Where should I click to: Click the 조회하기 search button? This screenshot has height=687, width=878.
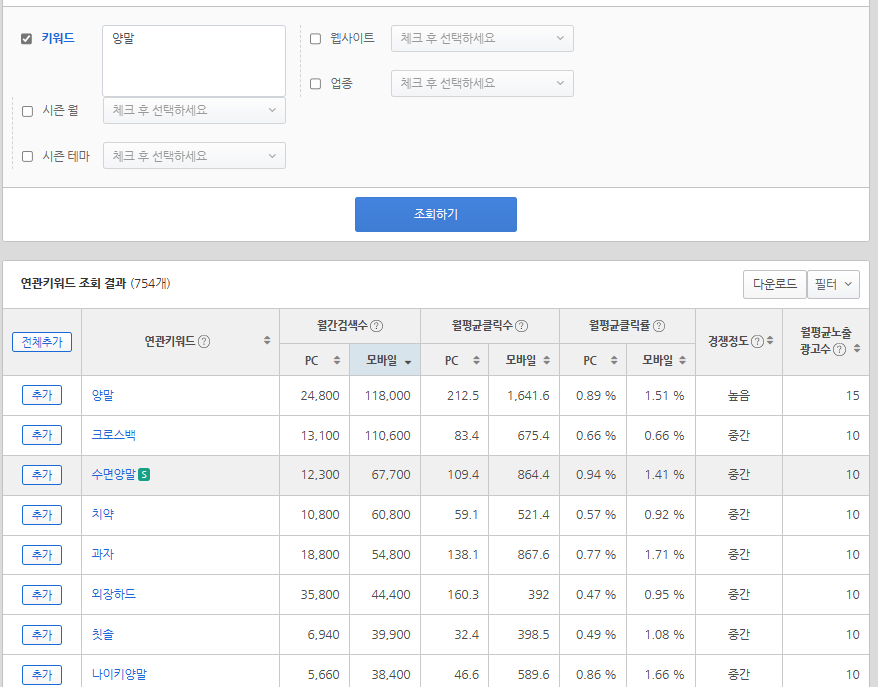pyautogui.click(x=435, y=214)
